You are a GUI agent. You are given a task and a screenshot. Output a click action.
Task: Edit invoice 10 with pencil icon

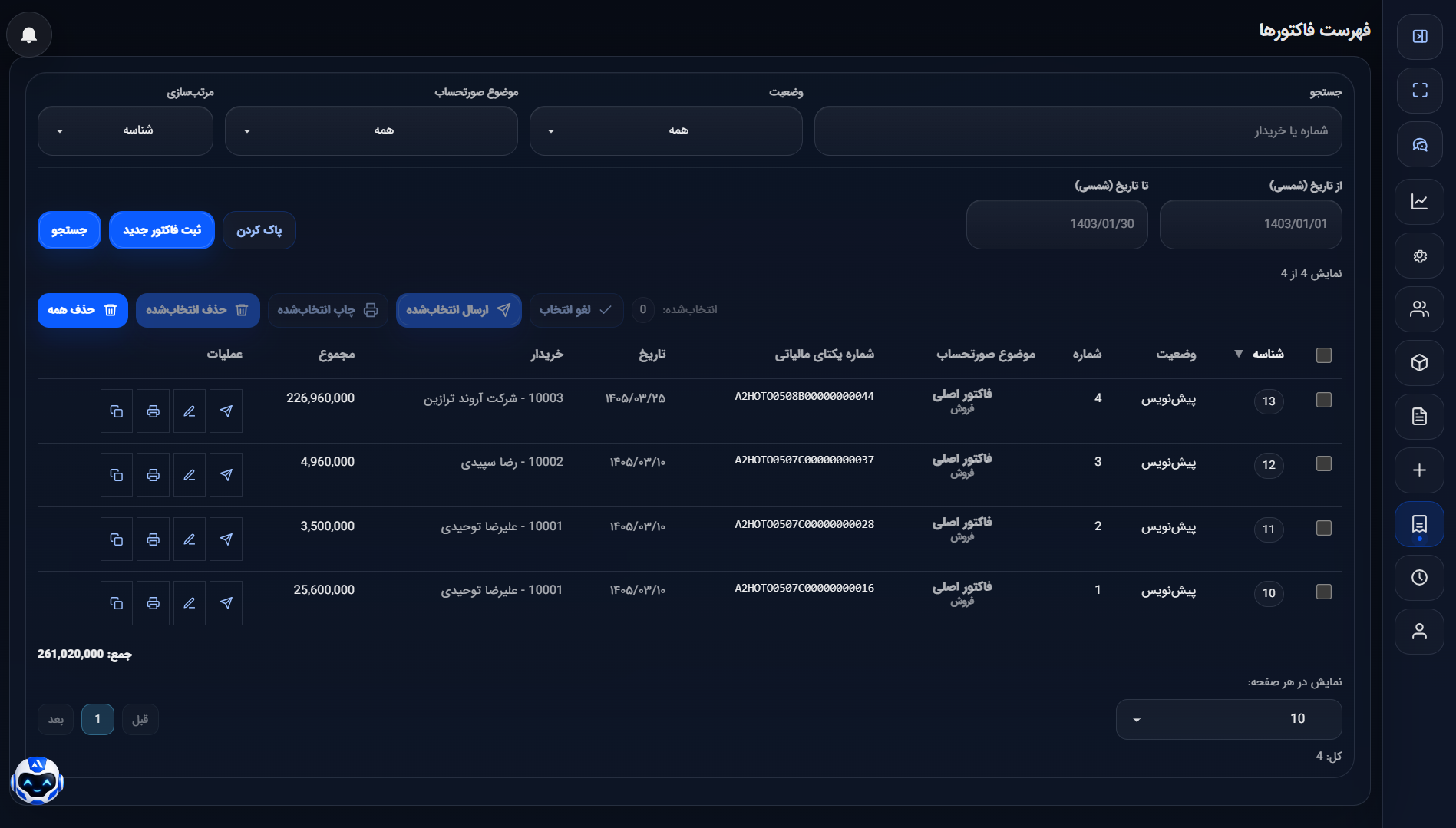pos(190,603)
